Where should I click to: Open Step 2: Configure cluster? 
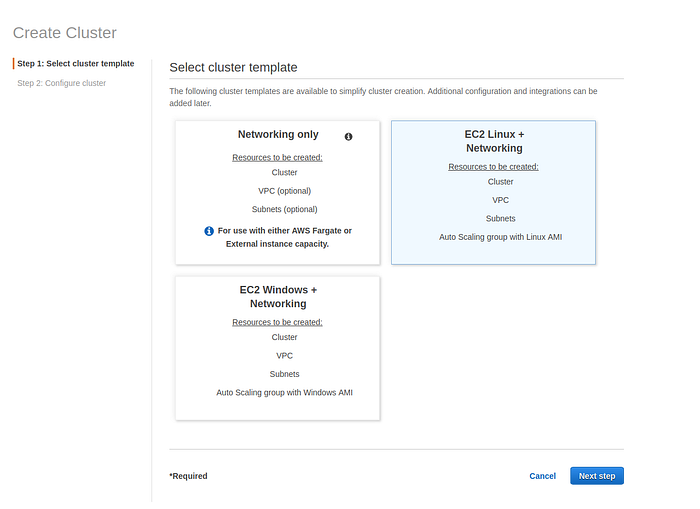62,83
